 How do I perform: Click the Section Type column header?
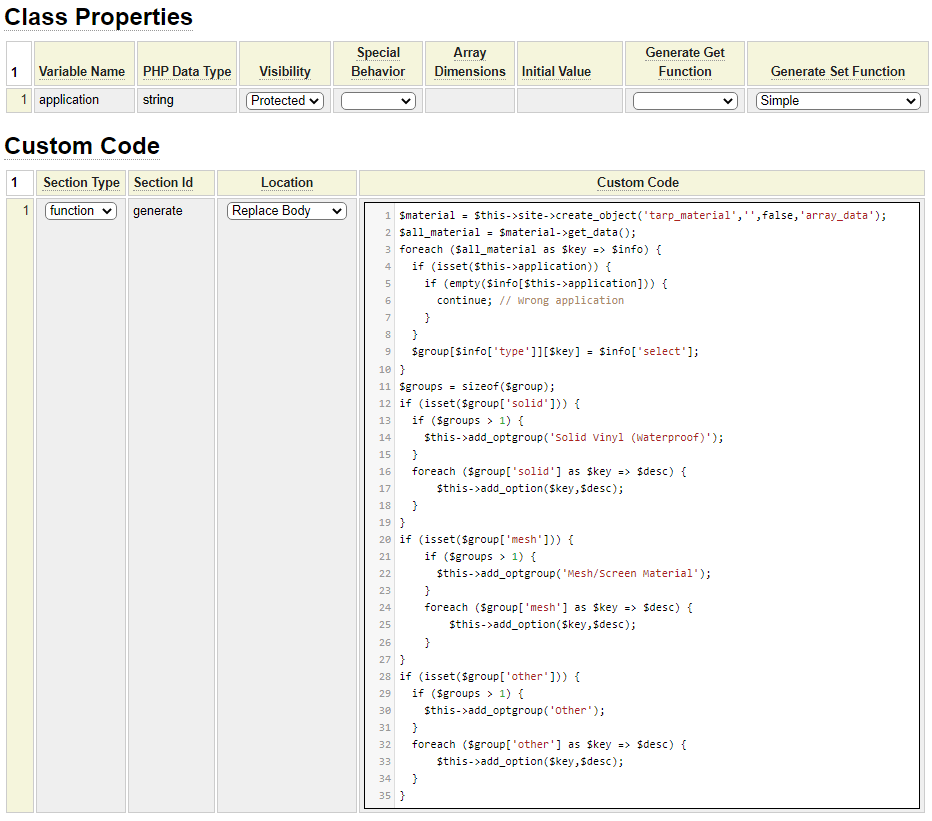(82, 183)
